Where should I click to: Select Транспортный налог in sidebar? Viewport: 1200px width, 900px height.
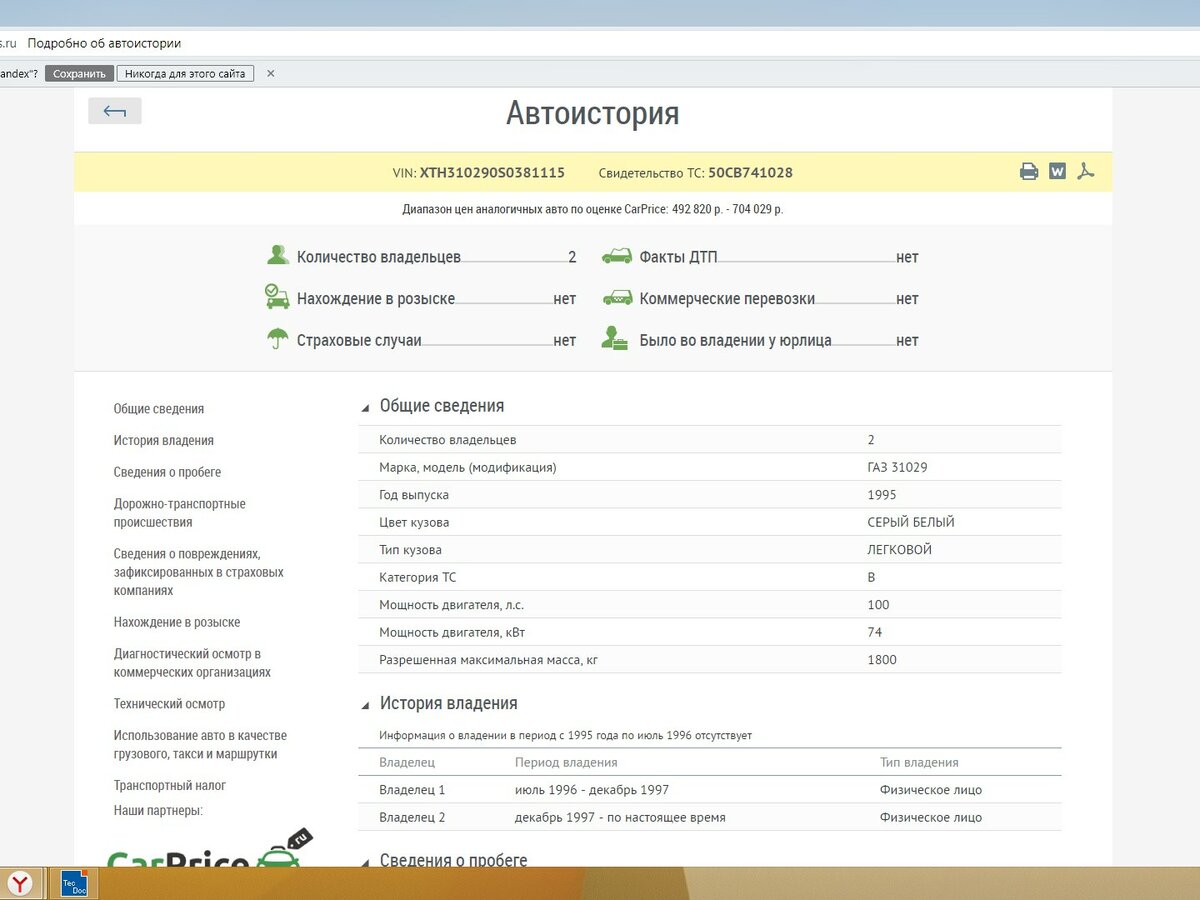coord(169,785)
